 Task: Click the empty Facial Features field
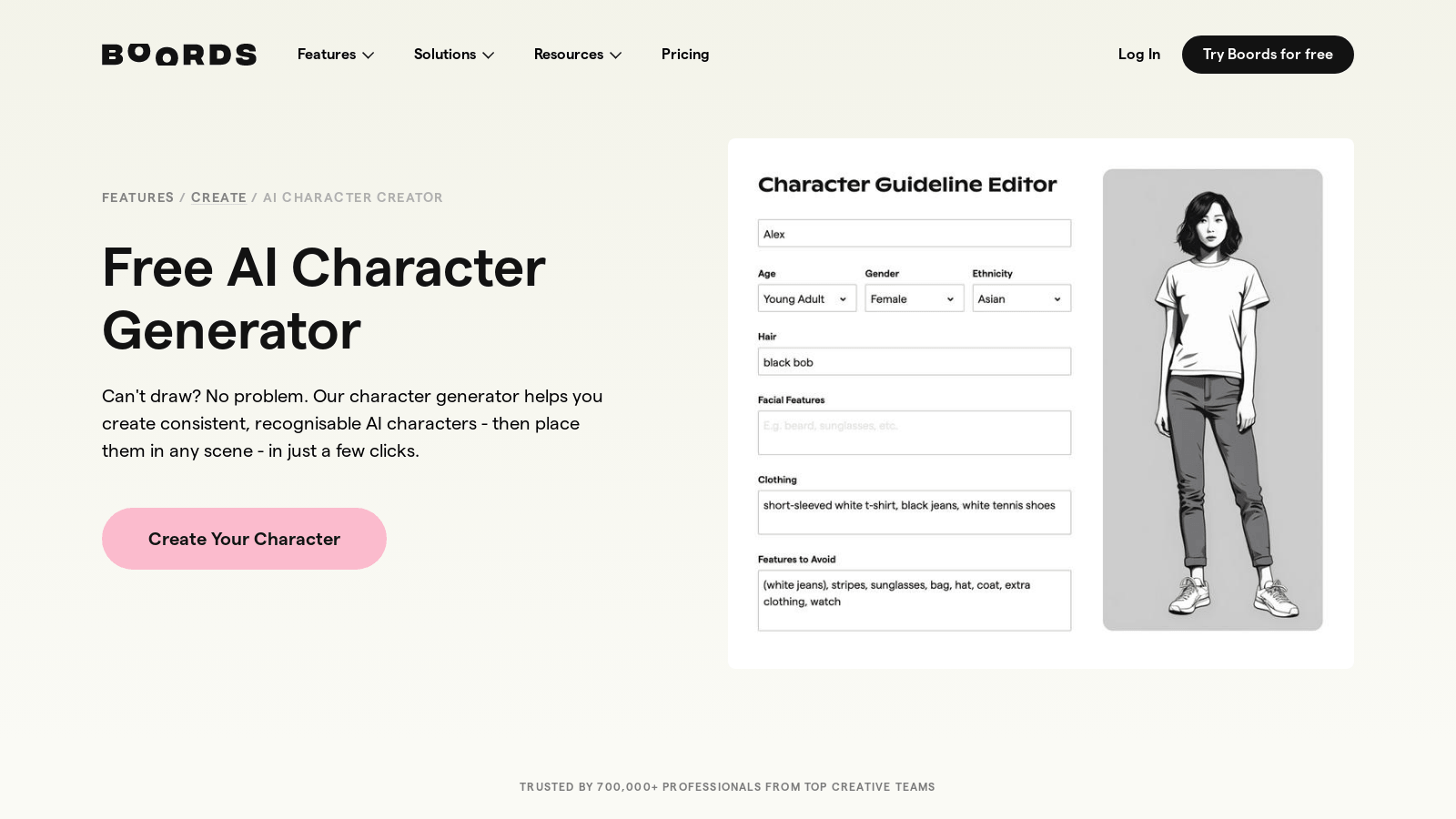point(915,432)
